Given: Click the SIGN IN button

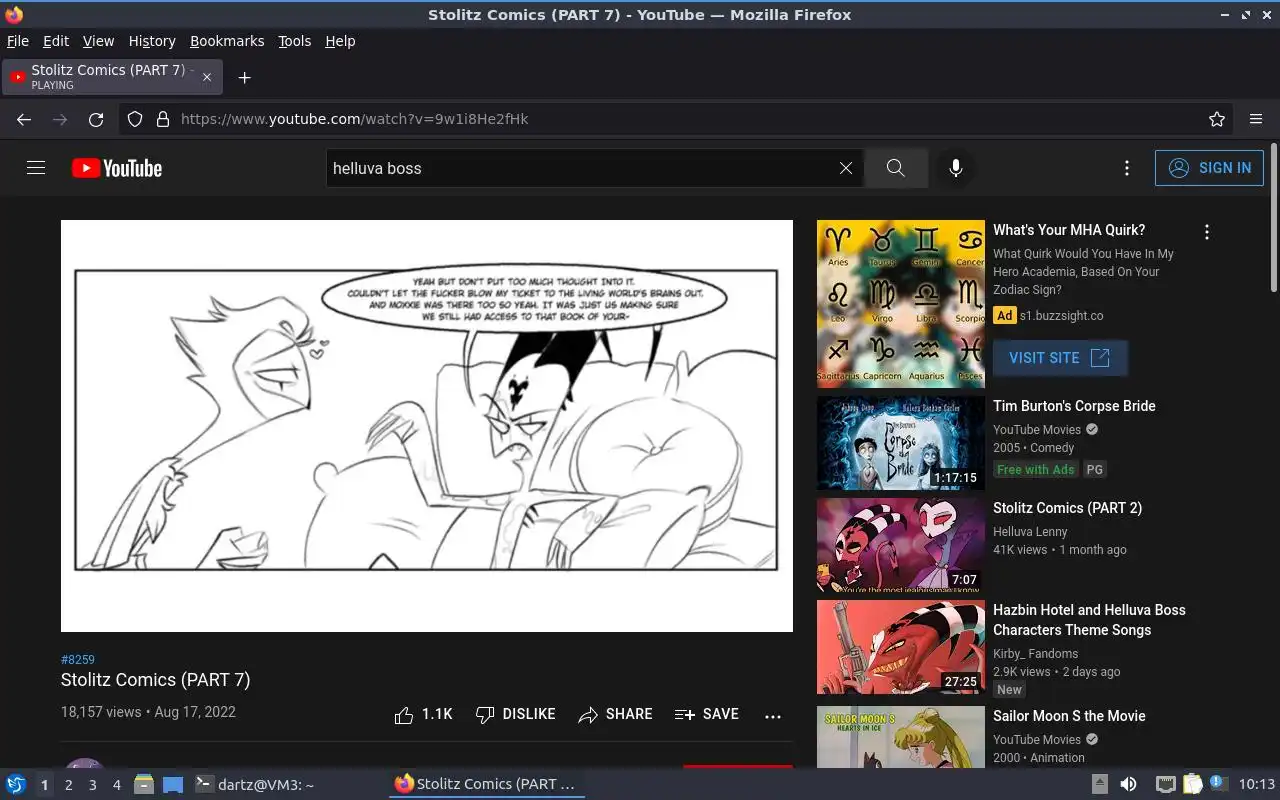Looking at the screenshot, I should pyautogui.click(x=1209, y=168).
